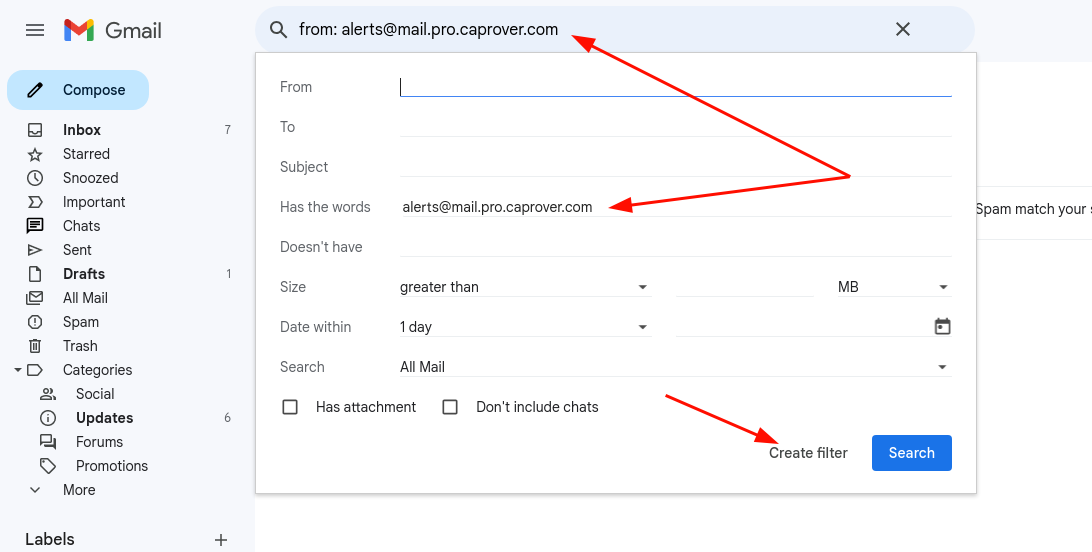This screenshot has width=1092, height=552.
Task: Click the Starred star icon in sidebar
Action: pos(35,154)
